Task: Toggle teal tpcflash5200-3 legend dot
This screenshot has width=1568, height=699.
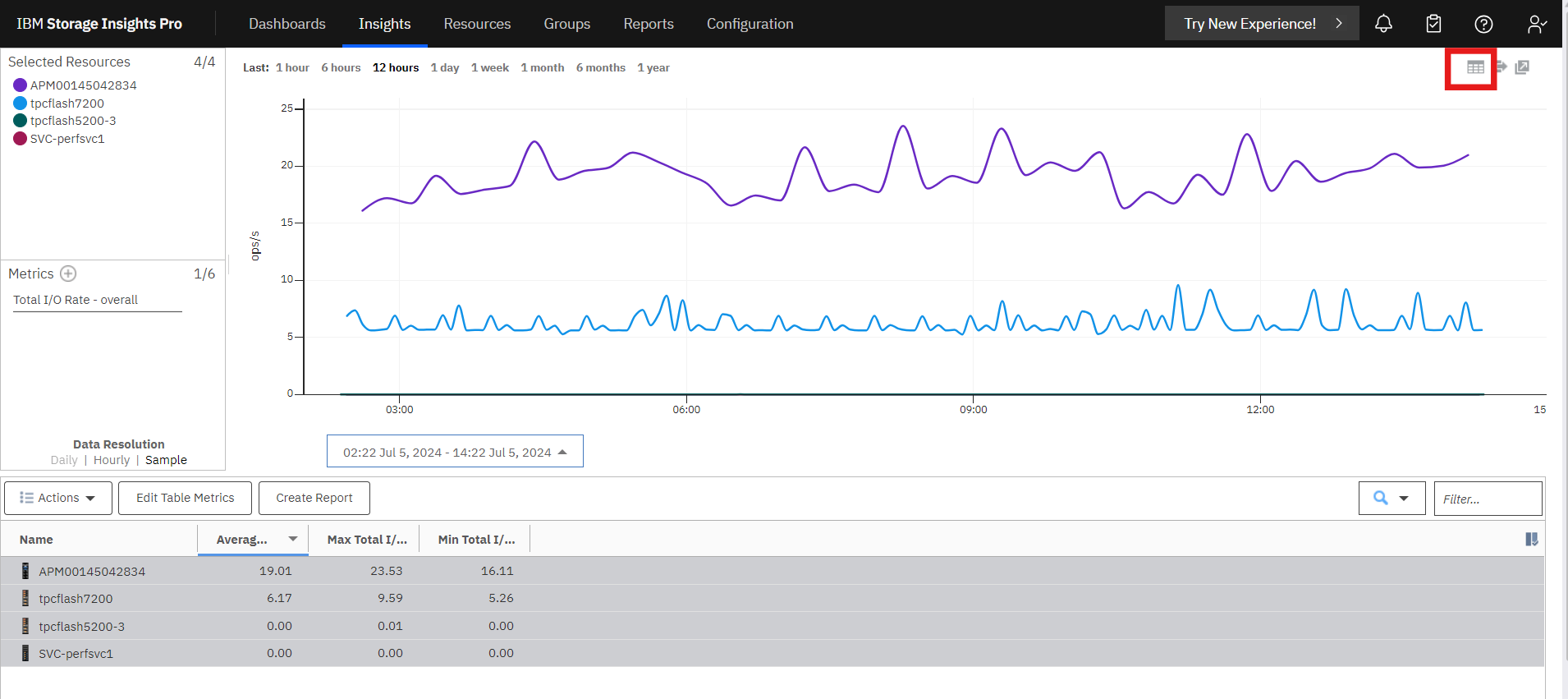Action: (20, 121)
